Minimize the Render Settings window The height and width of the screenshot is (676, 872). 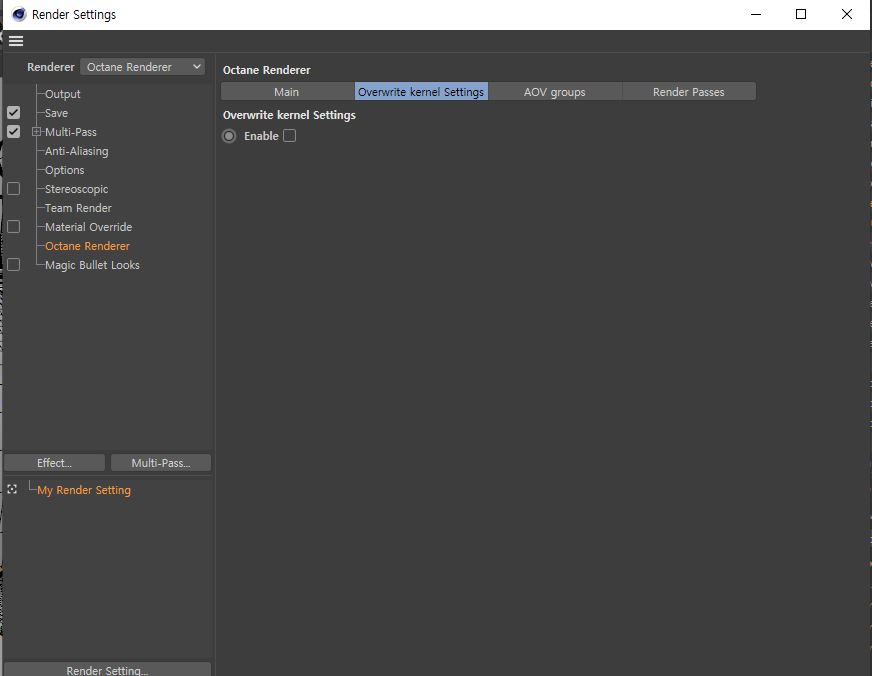[756, 14]
